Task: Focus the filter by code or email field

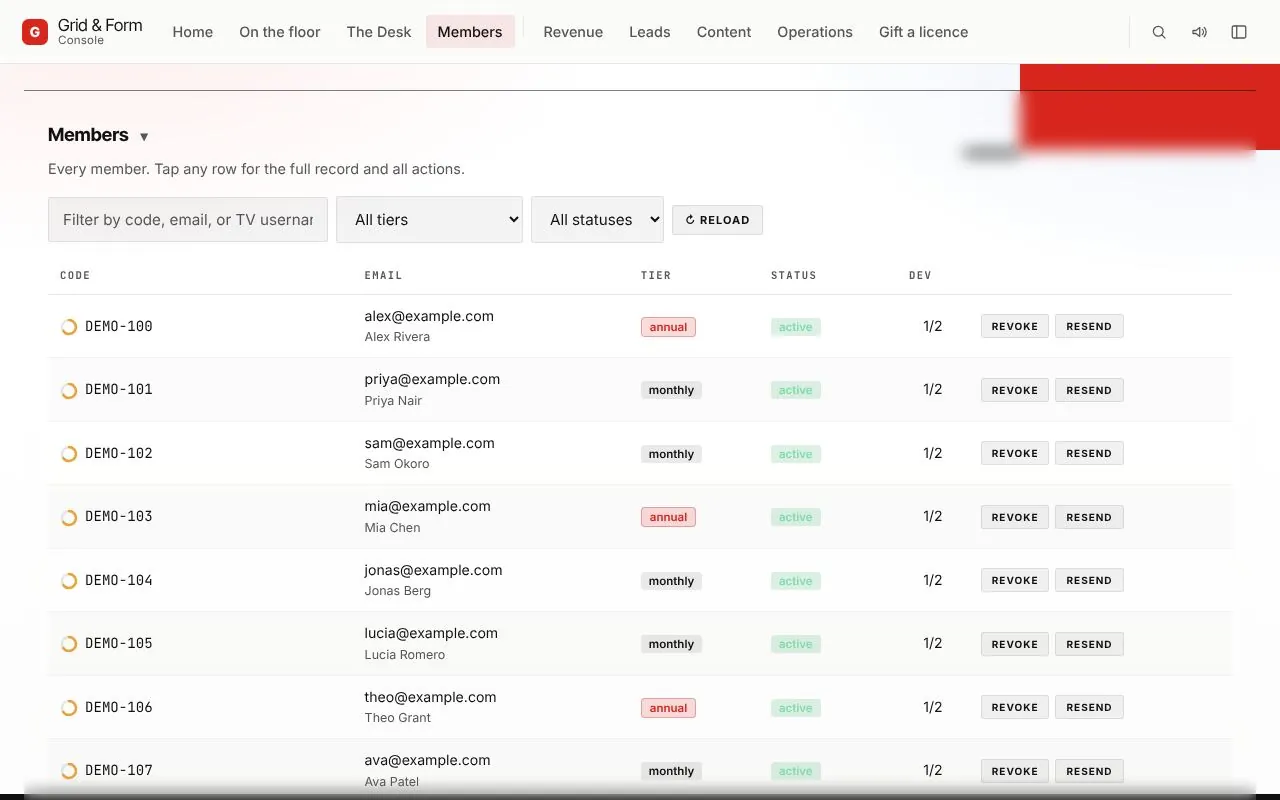Action: [x=188, y=220]
